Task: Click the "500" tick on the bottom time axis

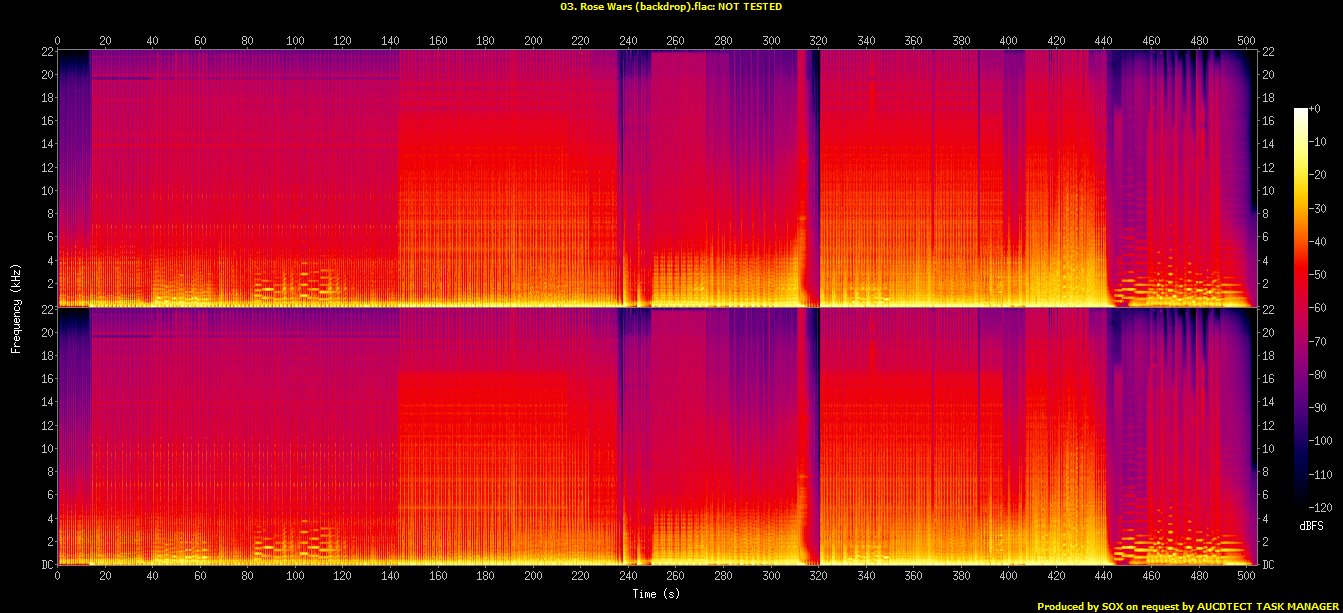Action: tap(1245, 575)
